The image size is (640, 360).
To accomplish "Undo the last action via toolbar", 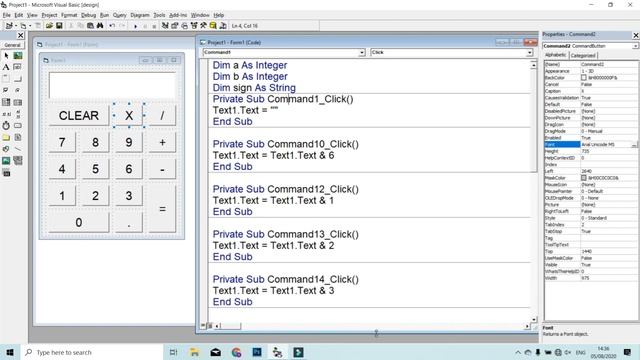I will 112,26.
